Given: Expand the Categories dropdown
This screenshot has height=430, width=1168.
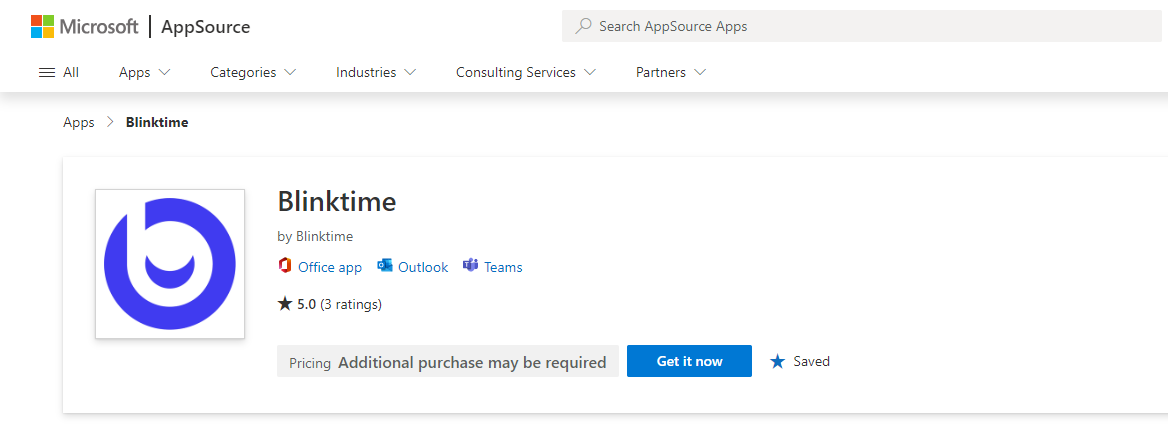Looking at the screenshot, I should [x=253, y=72].
